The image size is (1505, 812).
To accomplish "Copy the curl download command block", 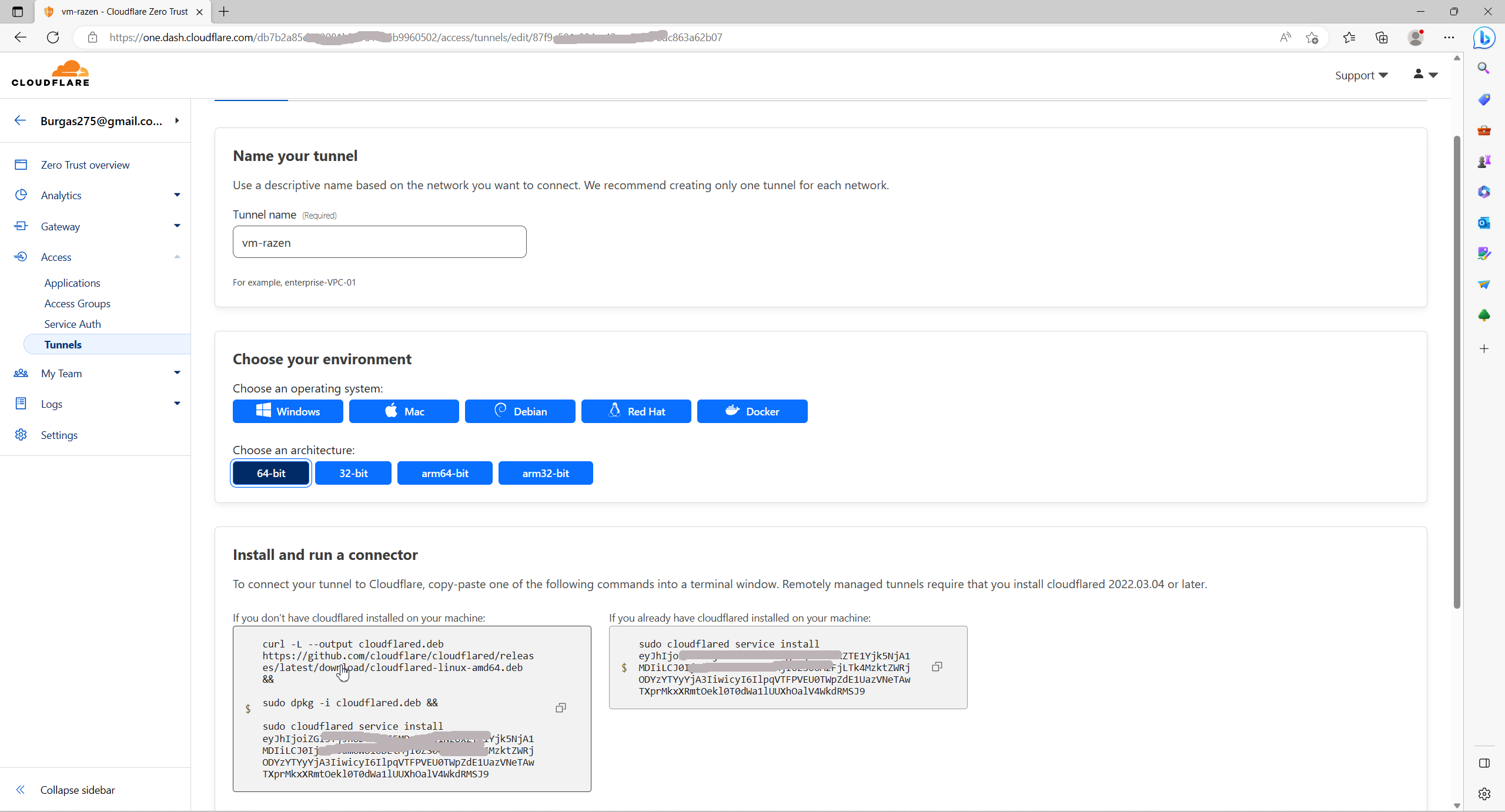I will click(x=560, y=707).
